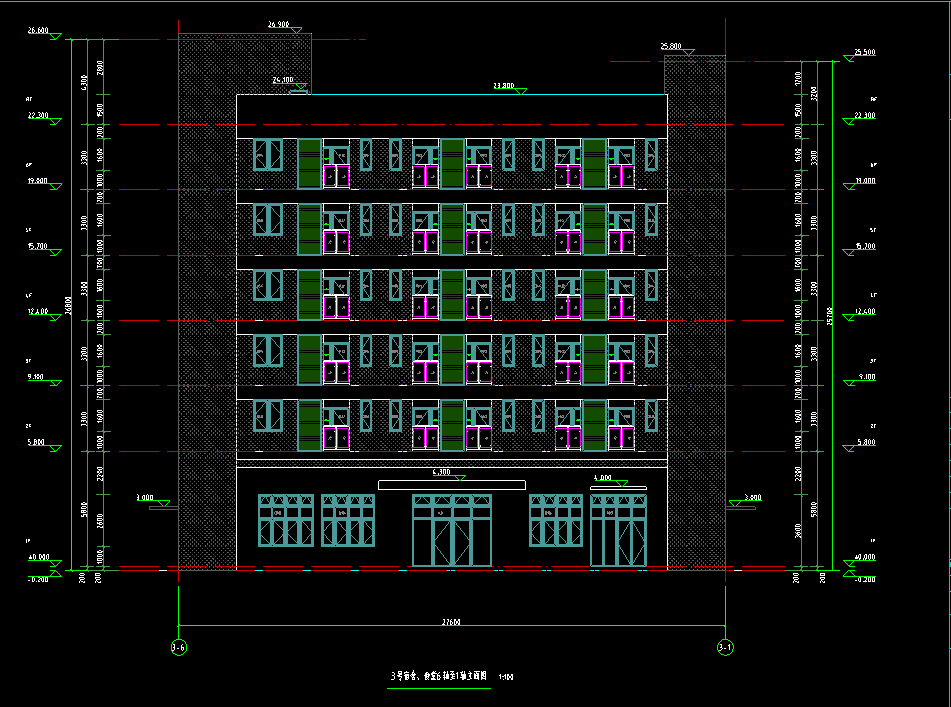Select the drawing title text below the elevation
Screen dimensions: 951x707
439,676
